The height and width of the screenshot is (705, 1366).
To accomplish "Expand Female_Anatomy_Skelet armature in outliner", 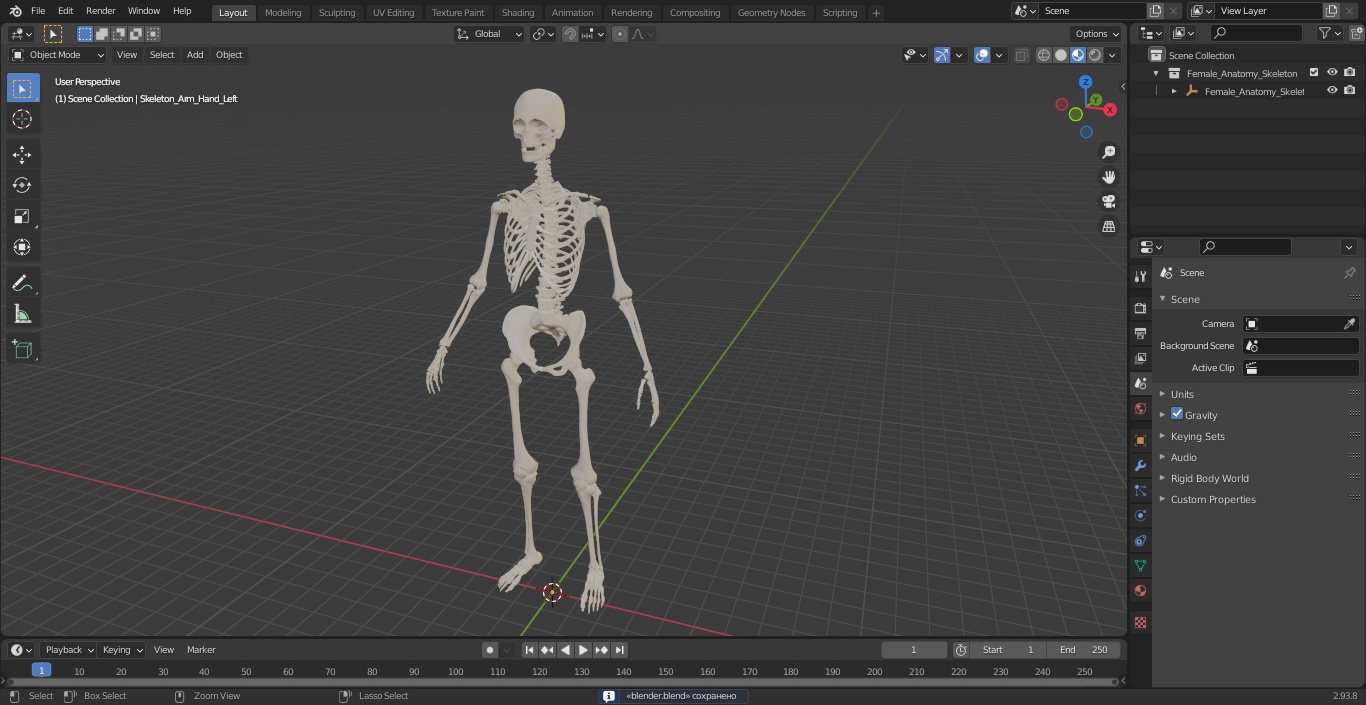I will pyautogui.click(x=1174, y=91).
